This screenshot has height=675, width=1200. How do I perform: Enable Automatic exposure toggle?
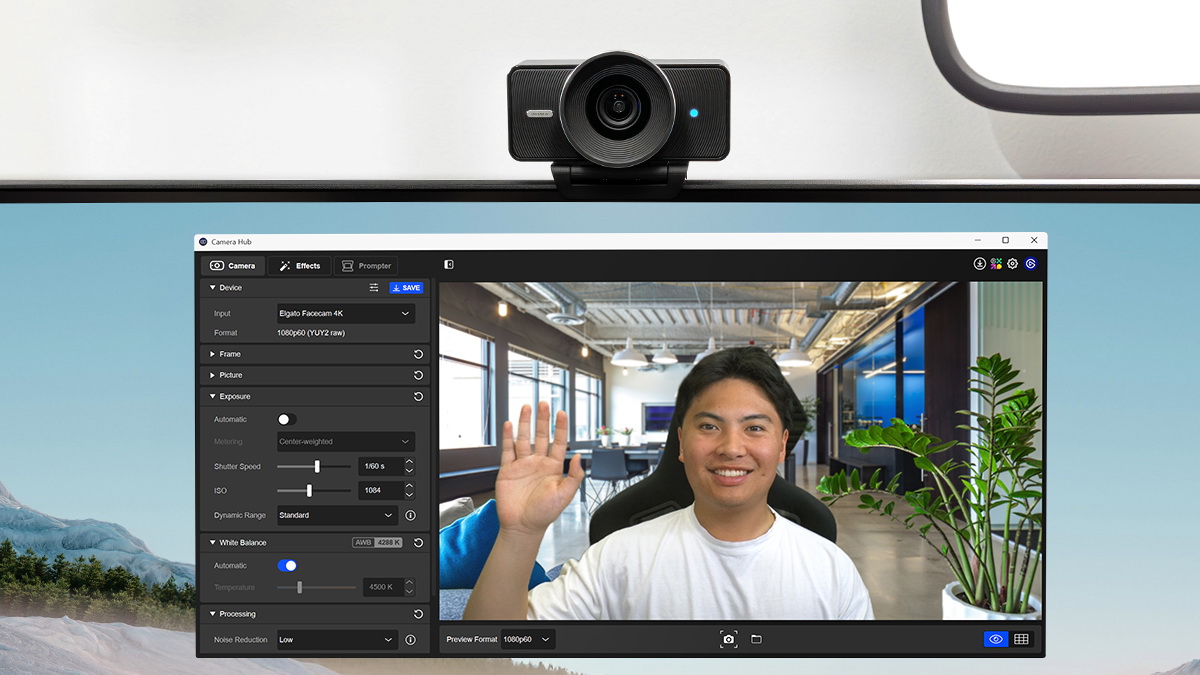[x=287, y=420]
